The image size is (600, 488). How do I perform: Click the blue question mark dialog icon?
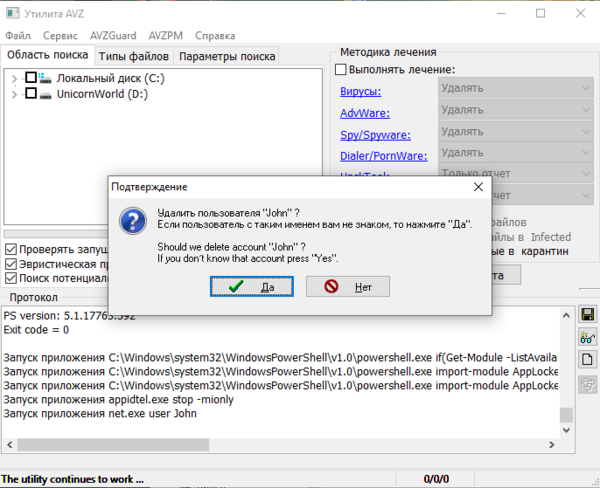(133, 221)
